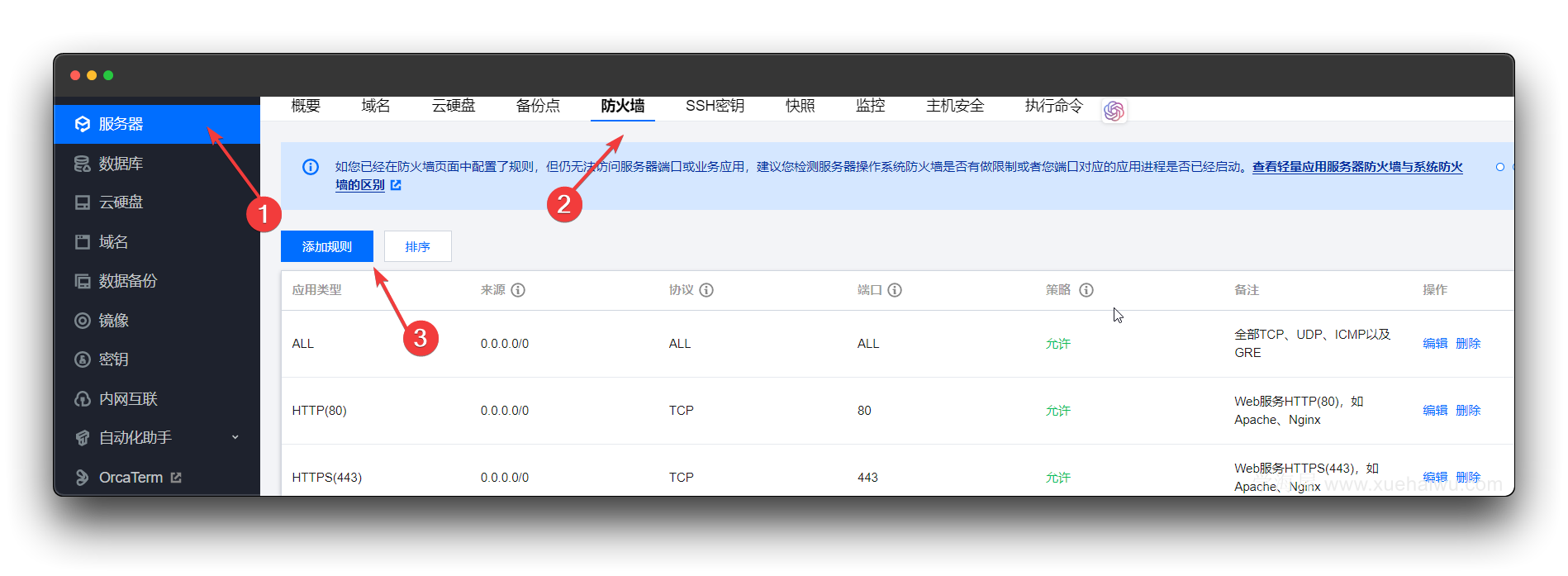Click the 内网互联 icon in sidebar

82,399
